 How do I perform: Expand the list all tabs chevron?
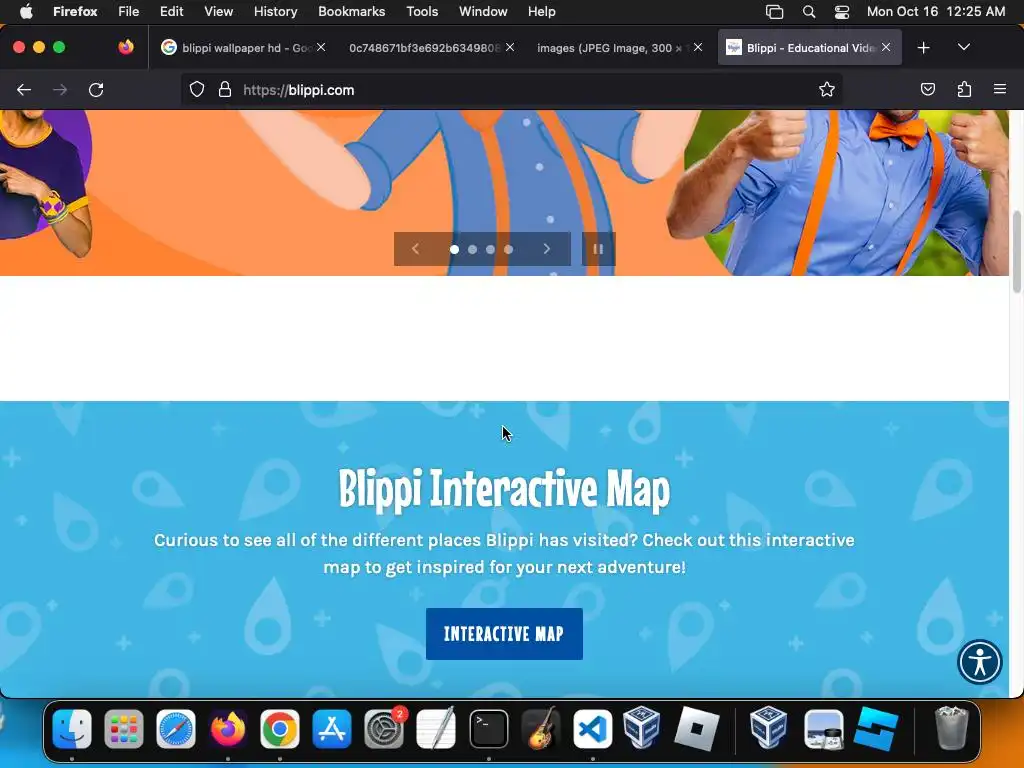point(963,47)
